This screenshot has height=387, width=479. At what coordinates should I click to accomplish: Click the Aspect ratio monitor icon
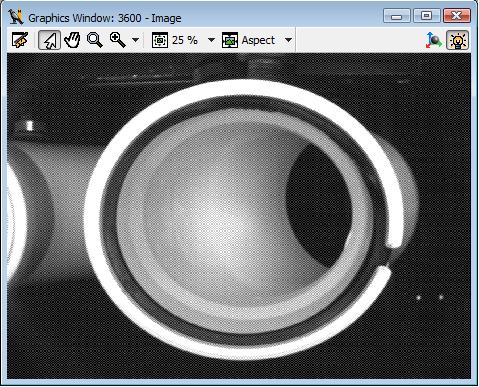[x=230, y=40]
